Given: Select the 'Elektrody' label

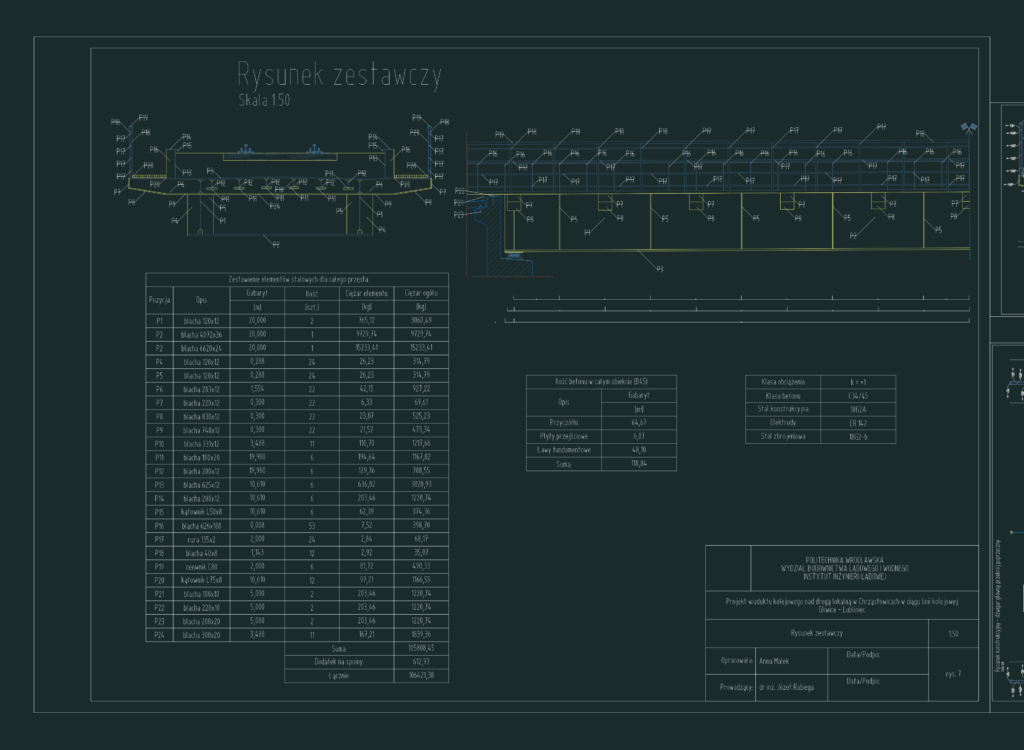Looking at the screenshot, I should (x=783, y=423).
